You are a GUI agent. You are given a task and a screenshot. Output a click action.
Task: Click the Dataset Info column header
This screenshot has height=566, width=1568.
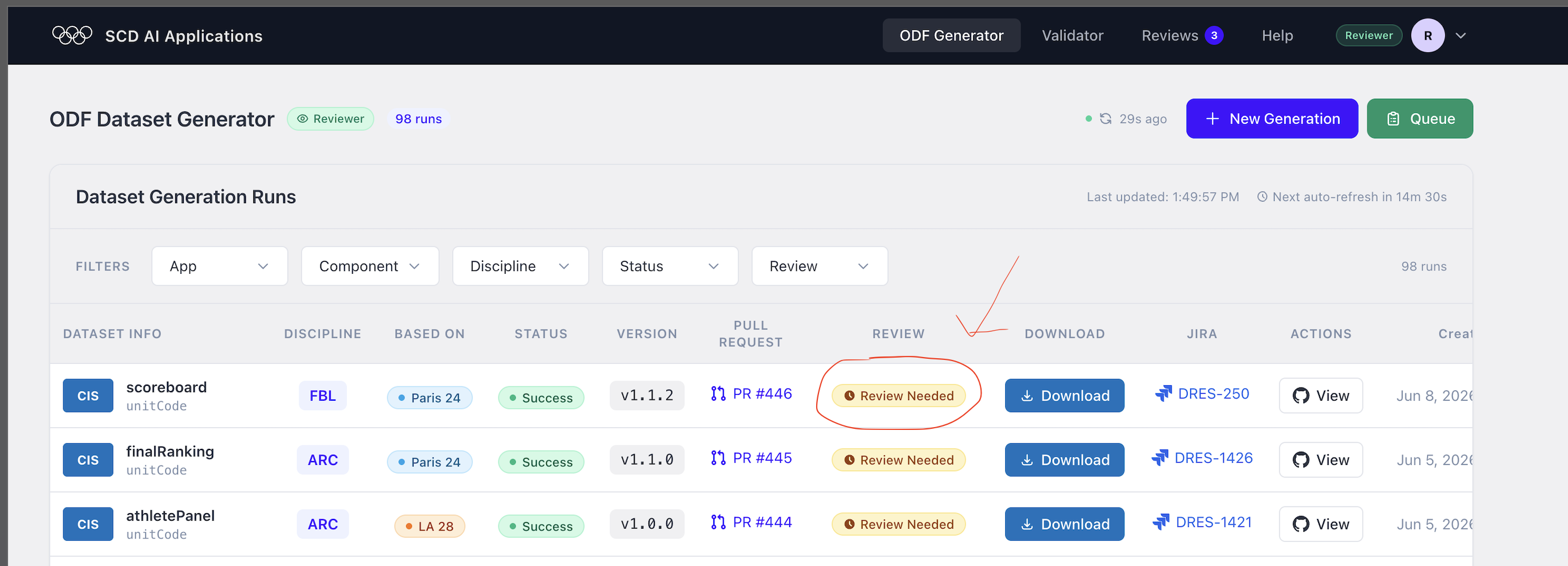point(112,334)
